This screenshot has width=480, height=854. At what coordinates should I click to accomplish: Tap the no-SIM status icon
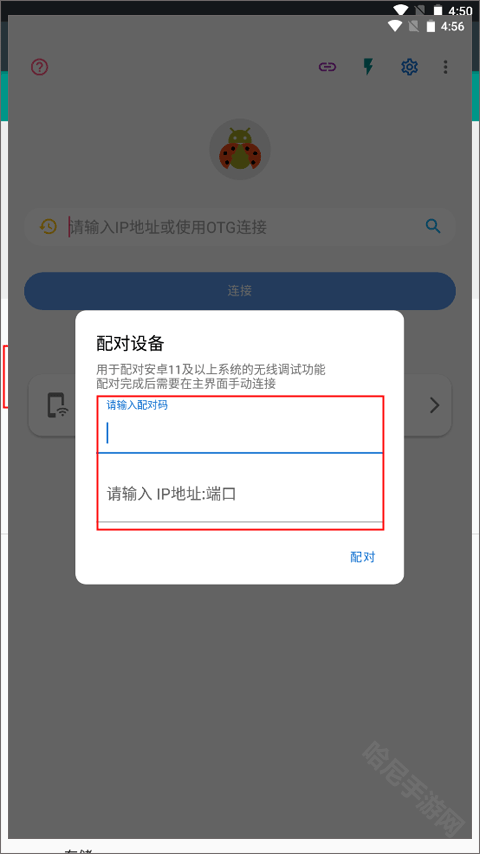(x=414, y=26)
